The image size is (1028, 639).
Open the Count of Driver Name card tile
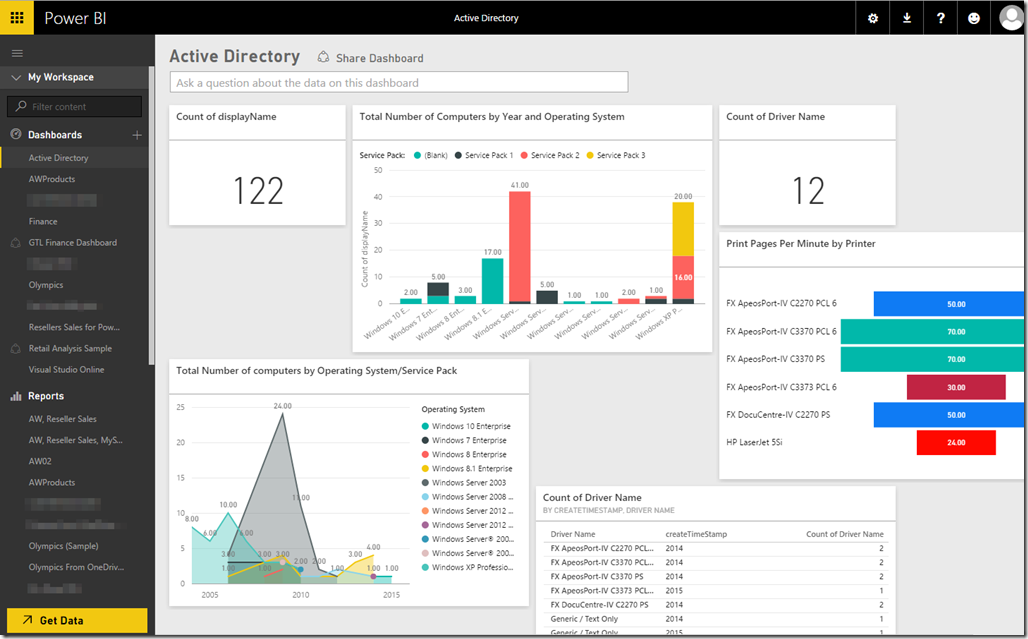point(807,165)
